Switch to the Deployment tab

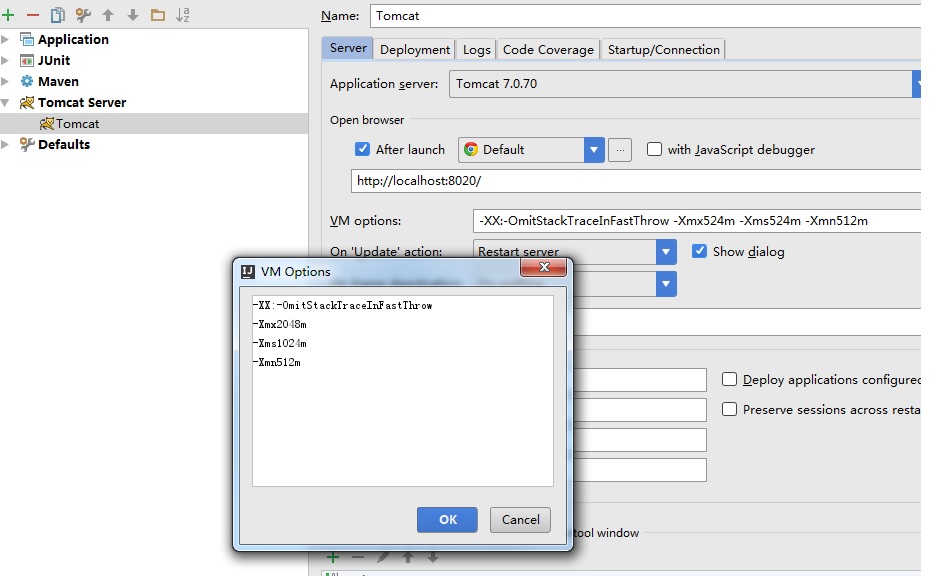click(414, 48)
